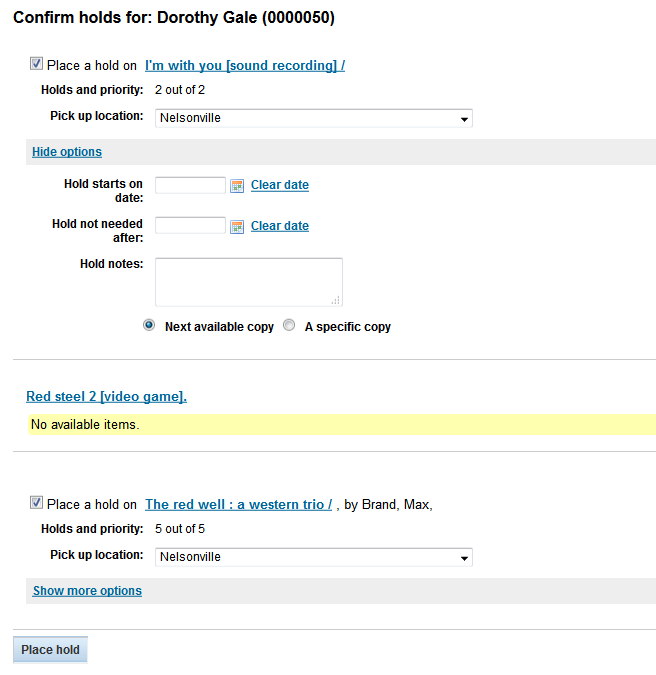Open pick up location dropdown for I'm with you
The height and width of the screenshot is (675, 656).
(x=314, y=118)
